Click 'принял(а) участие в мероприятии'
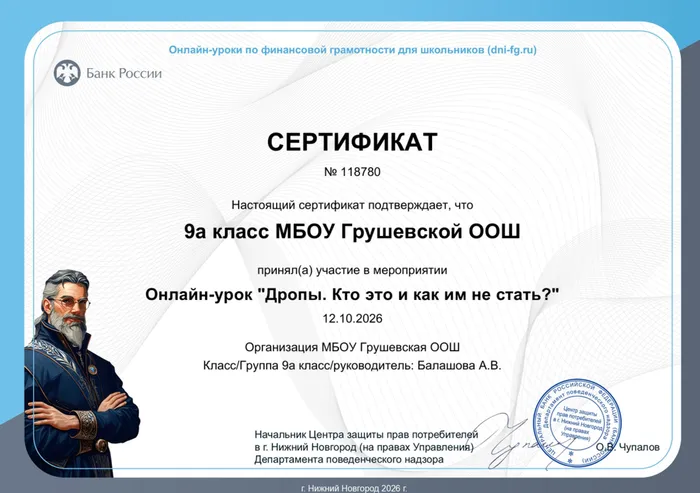 352,270
